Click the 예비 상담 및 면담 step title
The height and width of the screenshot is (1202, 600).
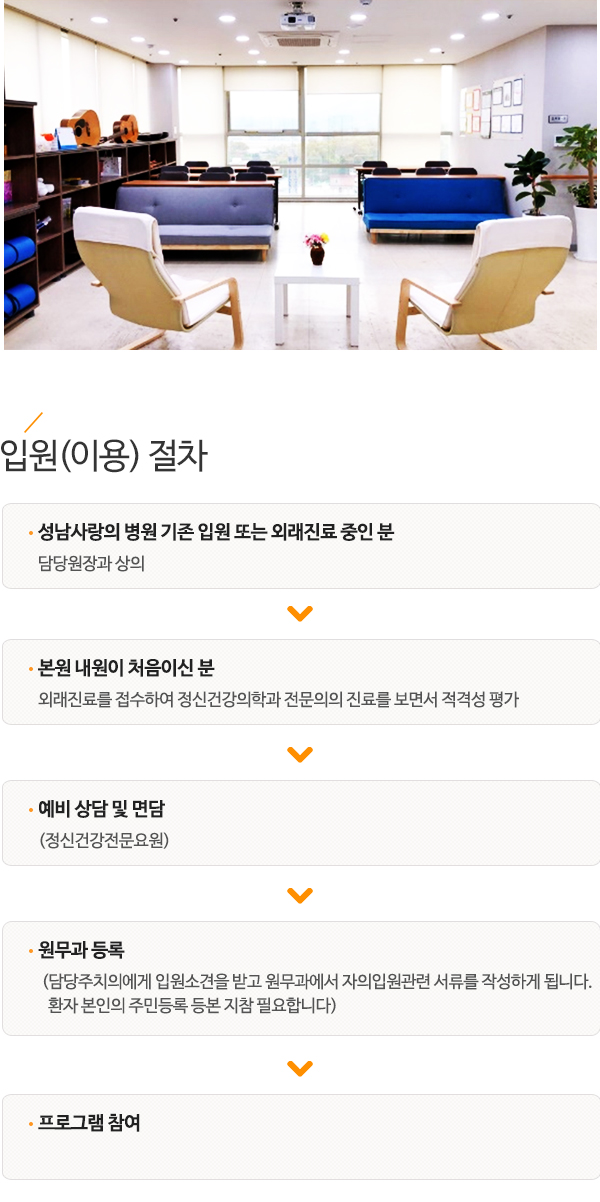coord(101,809)
